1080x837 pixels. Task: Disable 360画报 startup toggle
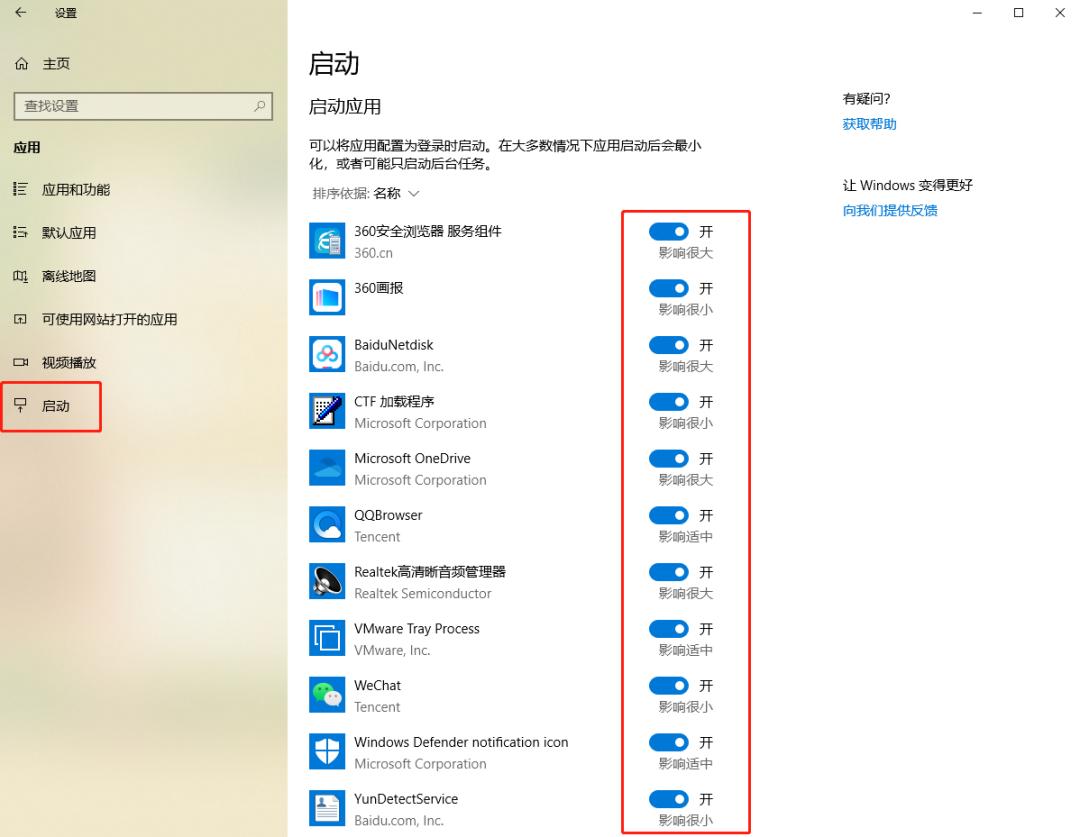click(669, 288)
